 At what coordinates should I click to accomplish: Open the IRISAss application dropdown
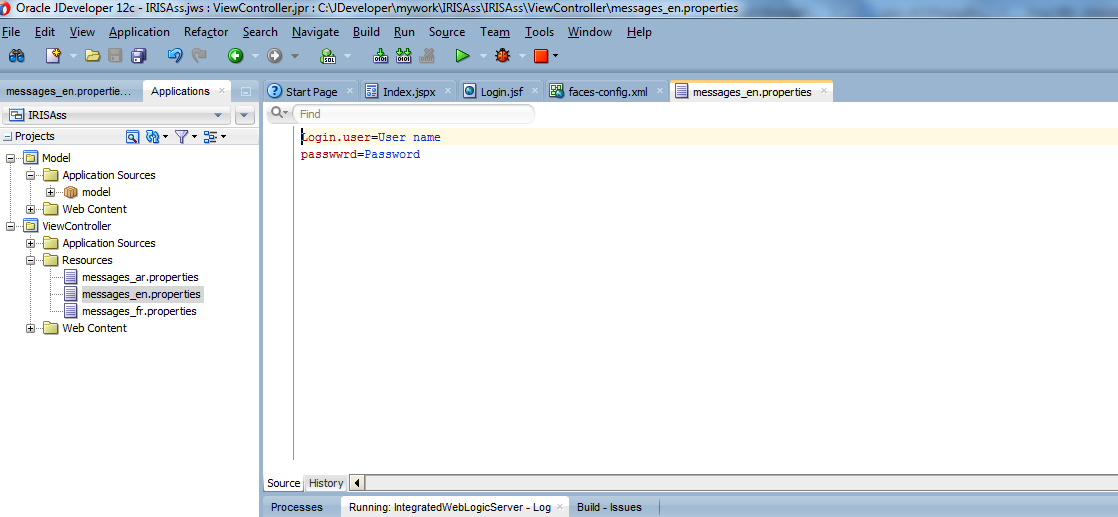click(x=218, y=115)
